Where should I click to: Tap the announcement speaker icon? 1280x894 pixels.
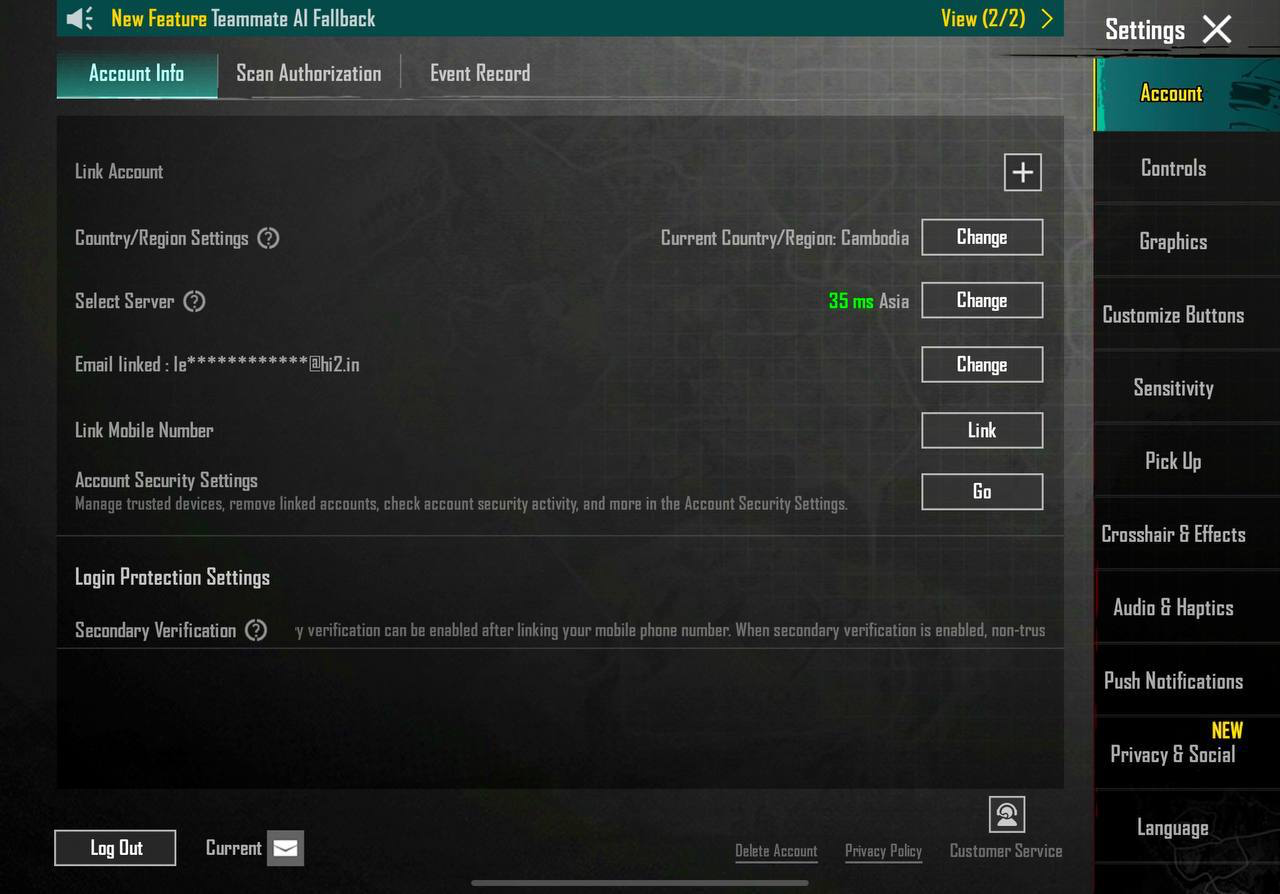80,18
